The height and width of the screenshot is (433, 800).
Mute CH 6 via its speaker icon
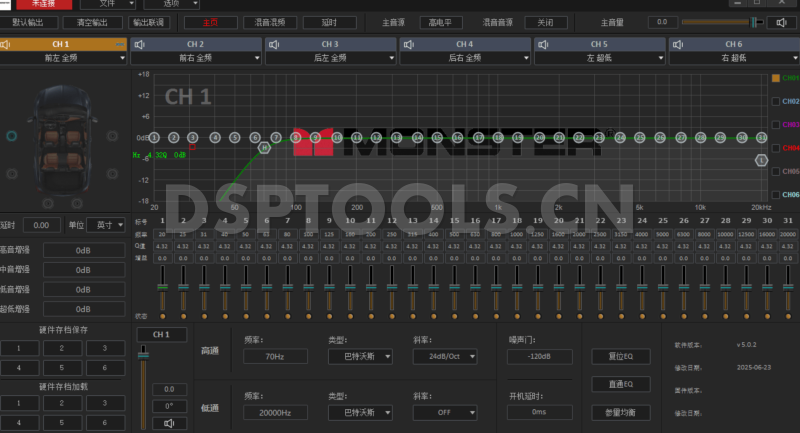click(678, 45)
